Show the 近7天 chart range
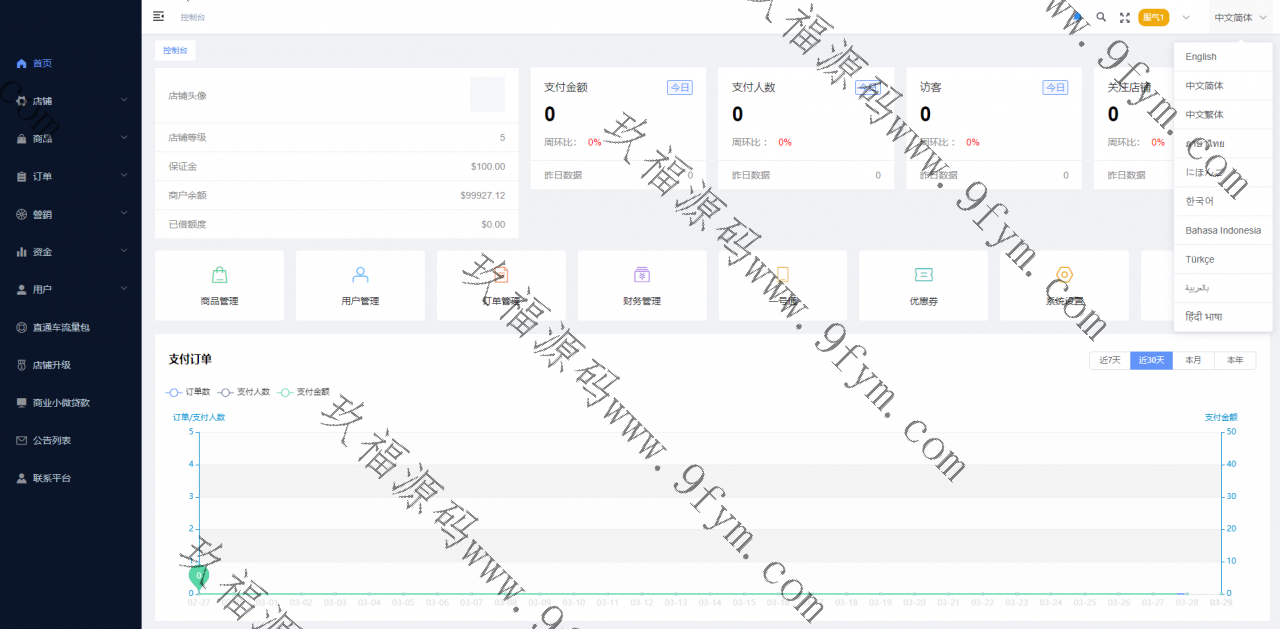Image resolution: width=1280 pixels, height=629 pixels. click(1109, 361)
